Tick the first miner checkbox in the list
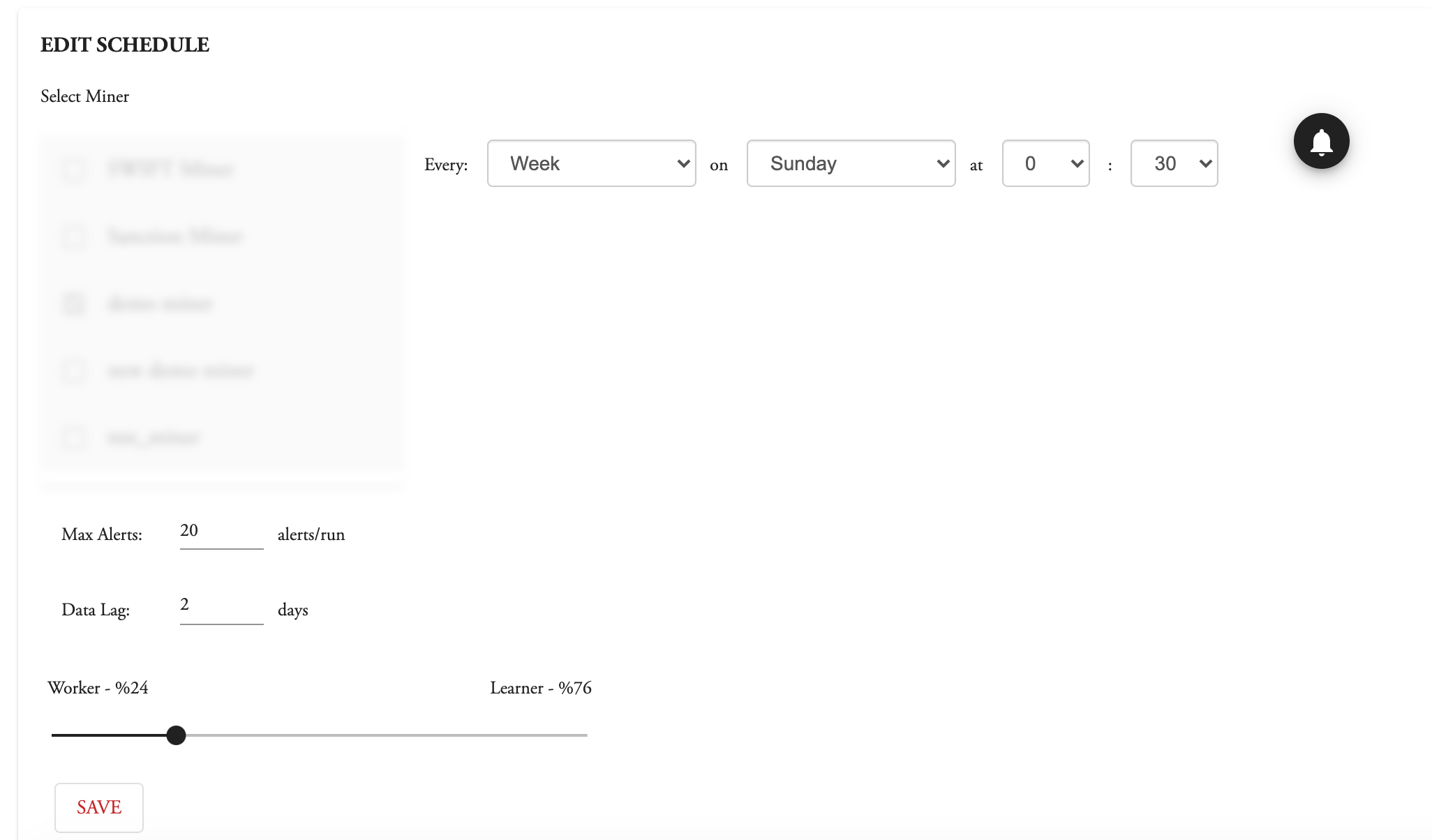The height and width of the screenshot is (840, 1432). click(x=75, y=170)
